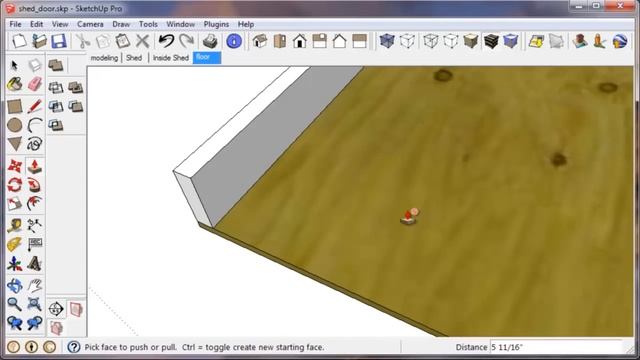The height and width of the screenshot is (360, 640).
Task: Choose the Circle tool
Action: click(x=15, y=125)
